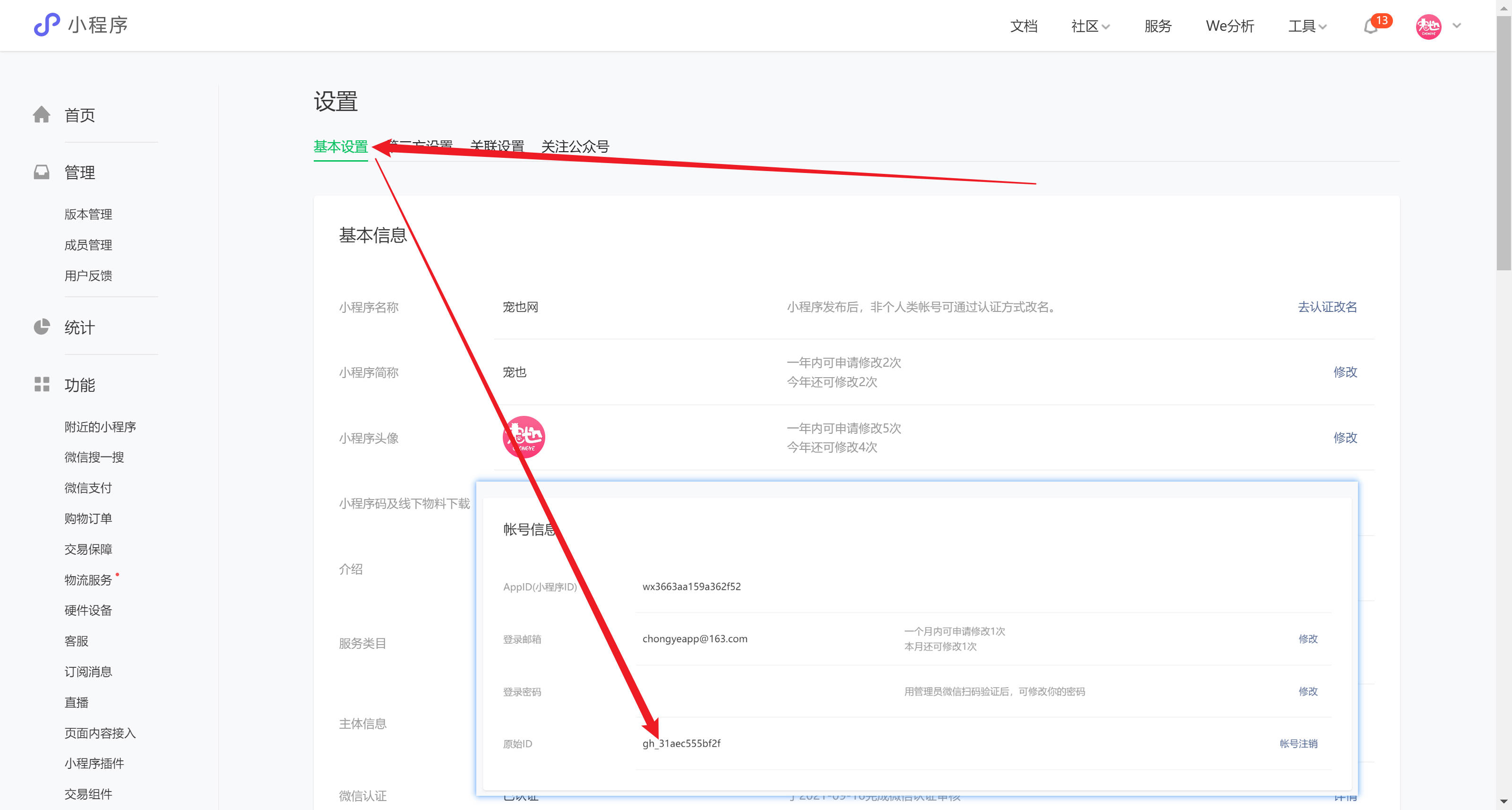Expand the 社区 dropdown
Image resolution: width=1512 pixels, height=810 pixels.
pos(1090,26)
